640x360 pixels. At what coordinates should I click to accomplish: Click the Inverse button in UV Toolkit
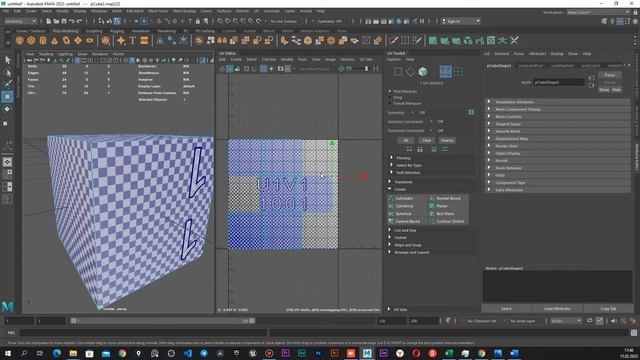click(x=447, y=140)
